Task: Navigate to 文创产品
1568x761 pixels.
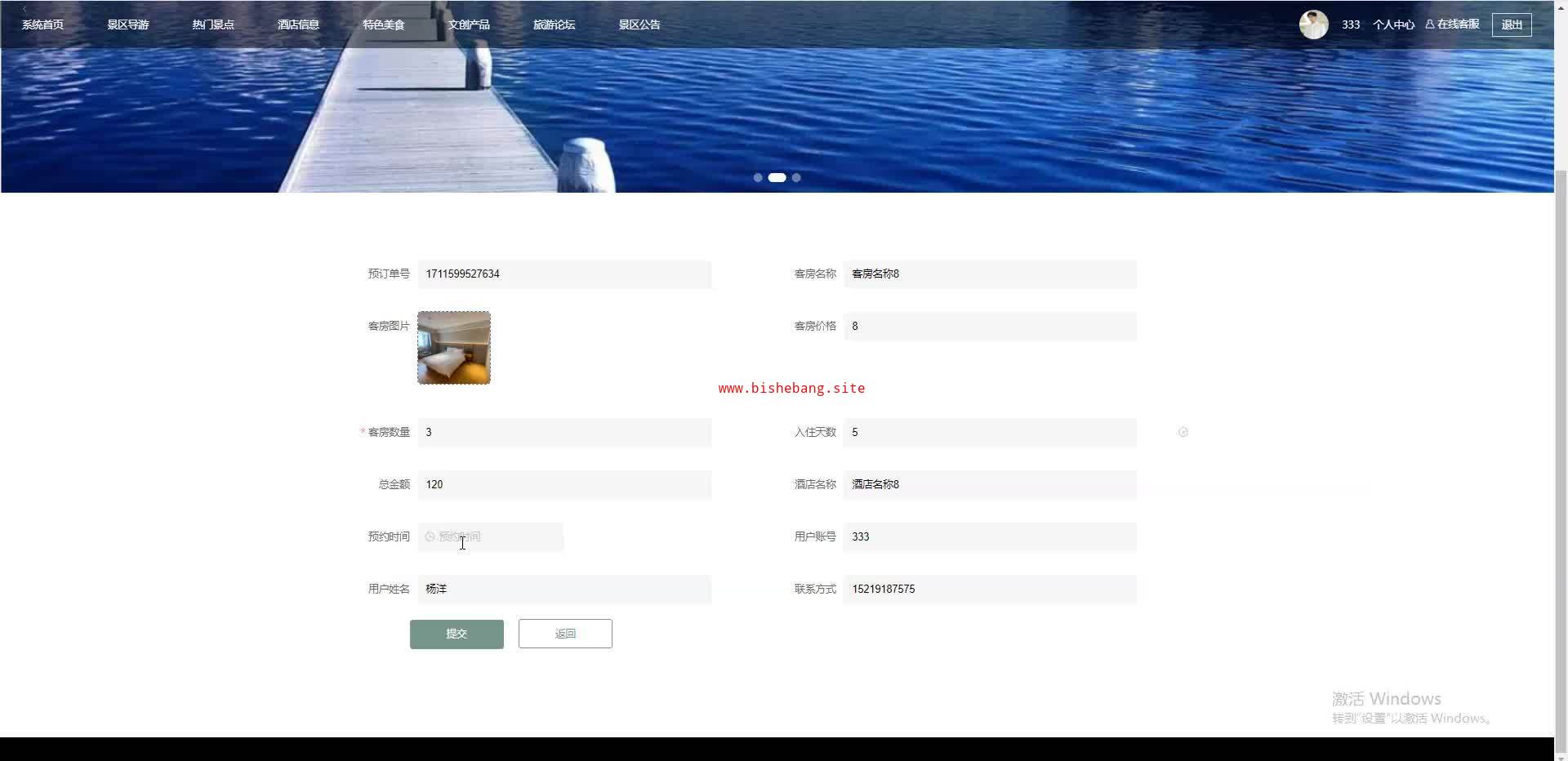Action: click(x=469, y=24)
